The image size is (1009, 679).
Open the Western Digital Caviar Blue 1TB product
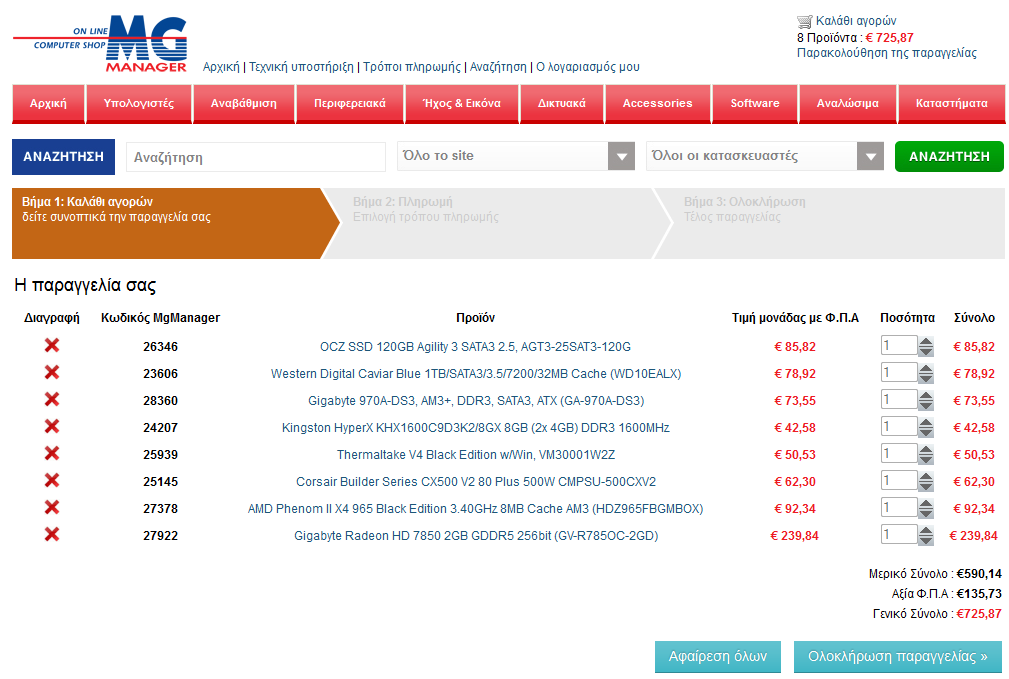pyautogui.click(x=476, y=374)
